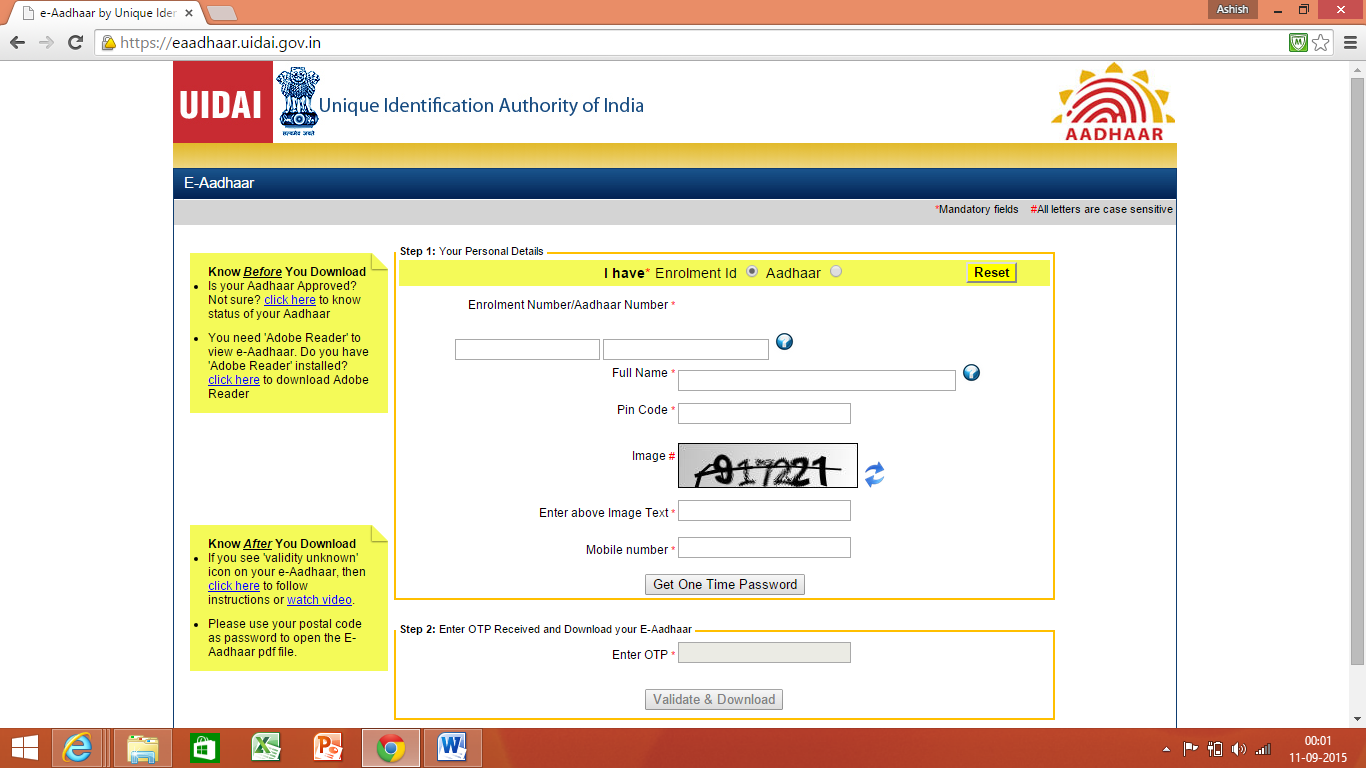Focus the Mobile number field
The height and width of the screenshot is (768, 1366).
(x=764, y=547)
